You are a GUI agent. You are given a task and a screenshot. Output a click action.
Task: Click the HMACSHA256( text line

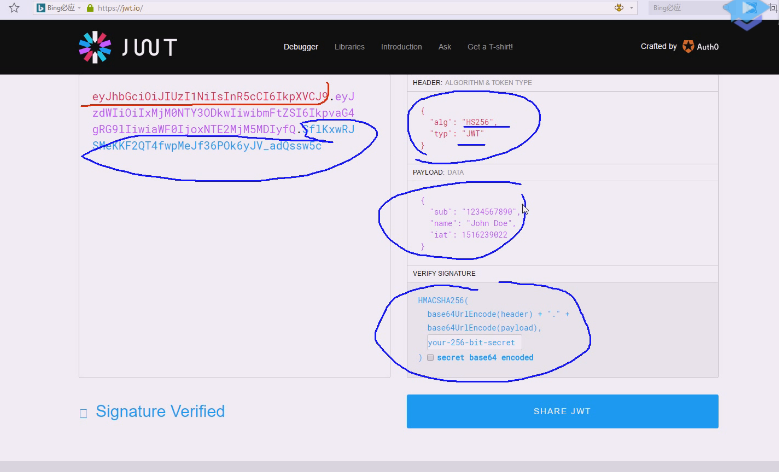coord(443,300)
